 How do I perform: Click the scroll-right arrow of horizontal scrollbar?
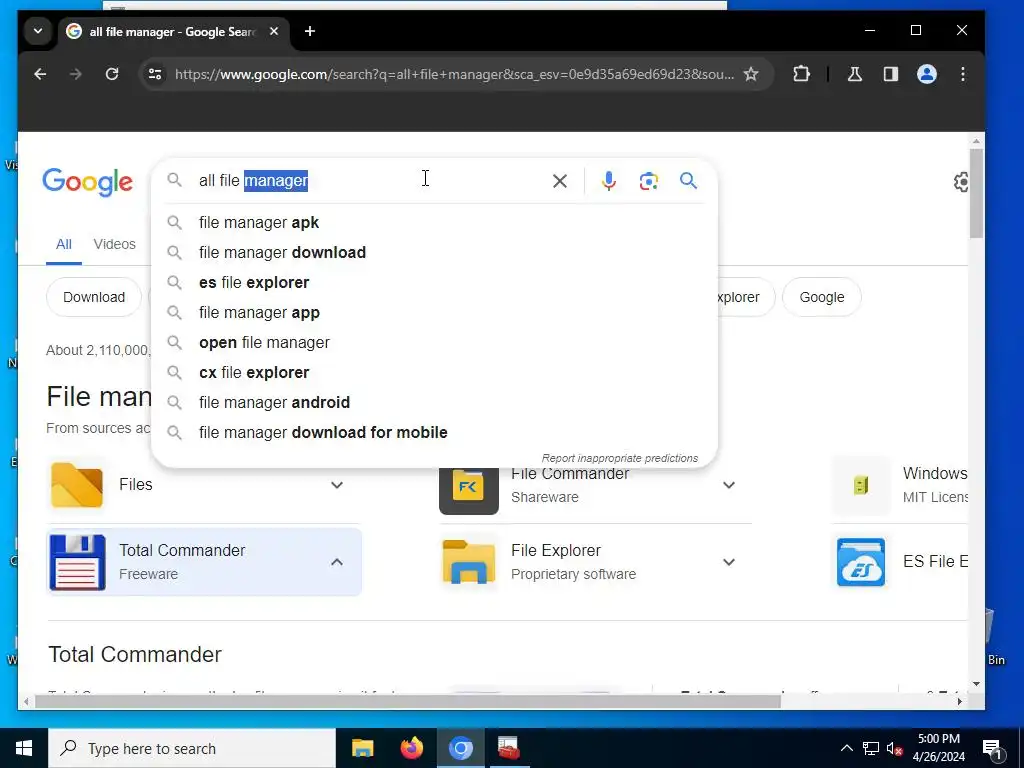959,701
